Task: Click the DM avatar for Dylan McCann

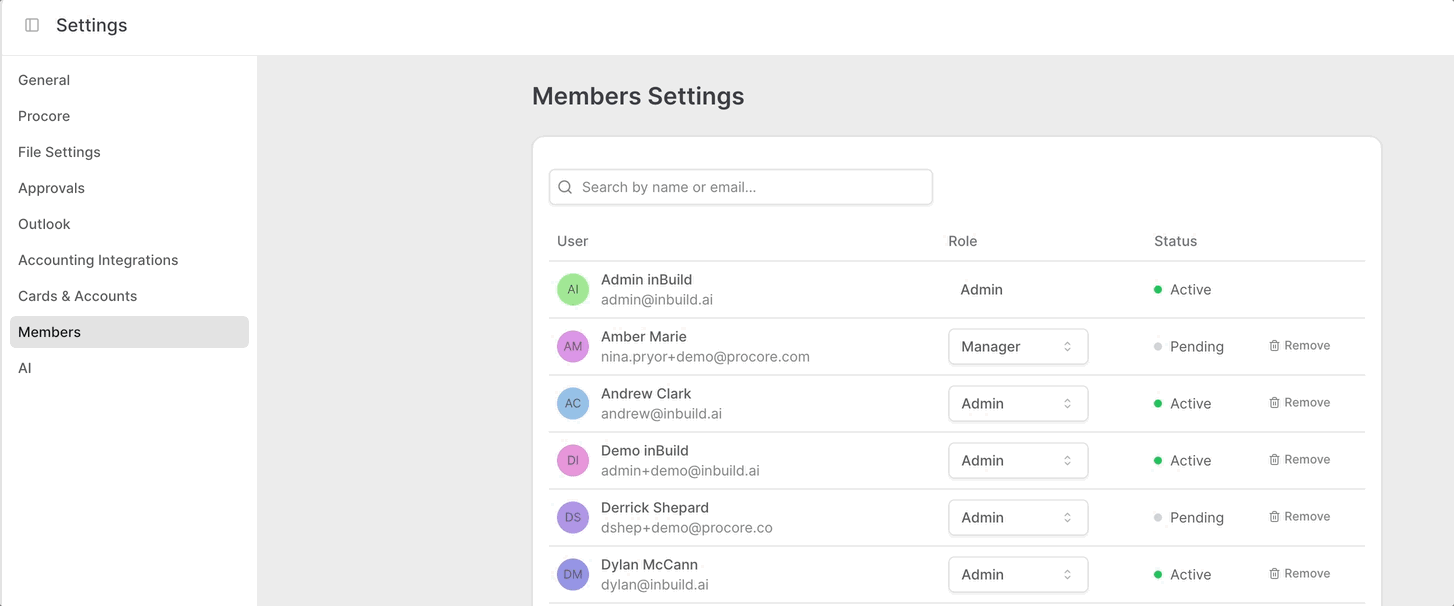Action: pyautogui.click(x=573, y=575)
